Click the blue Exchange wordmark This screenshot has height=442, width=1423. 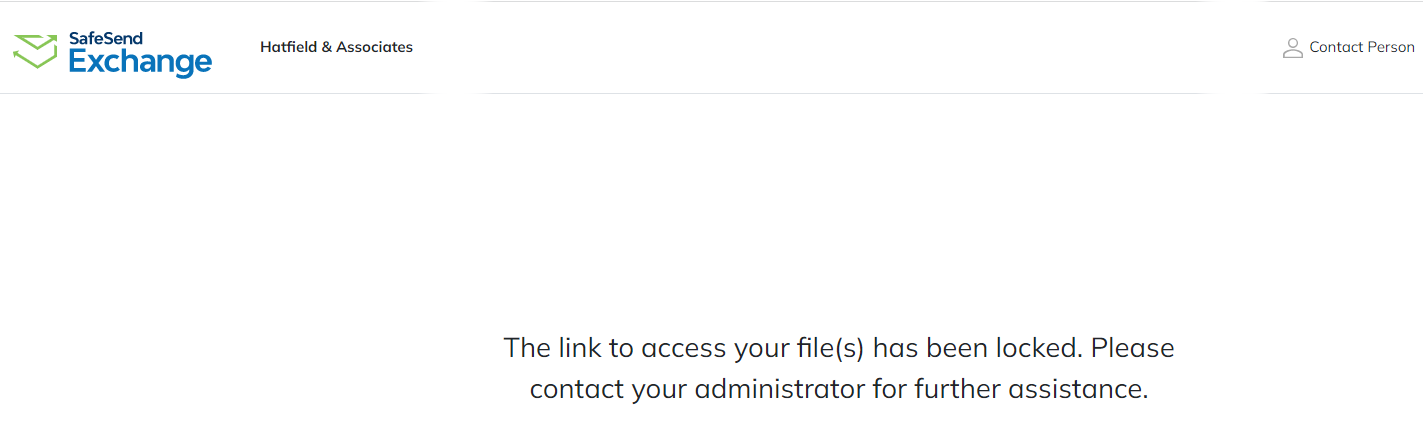click(140, 62)
